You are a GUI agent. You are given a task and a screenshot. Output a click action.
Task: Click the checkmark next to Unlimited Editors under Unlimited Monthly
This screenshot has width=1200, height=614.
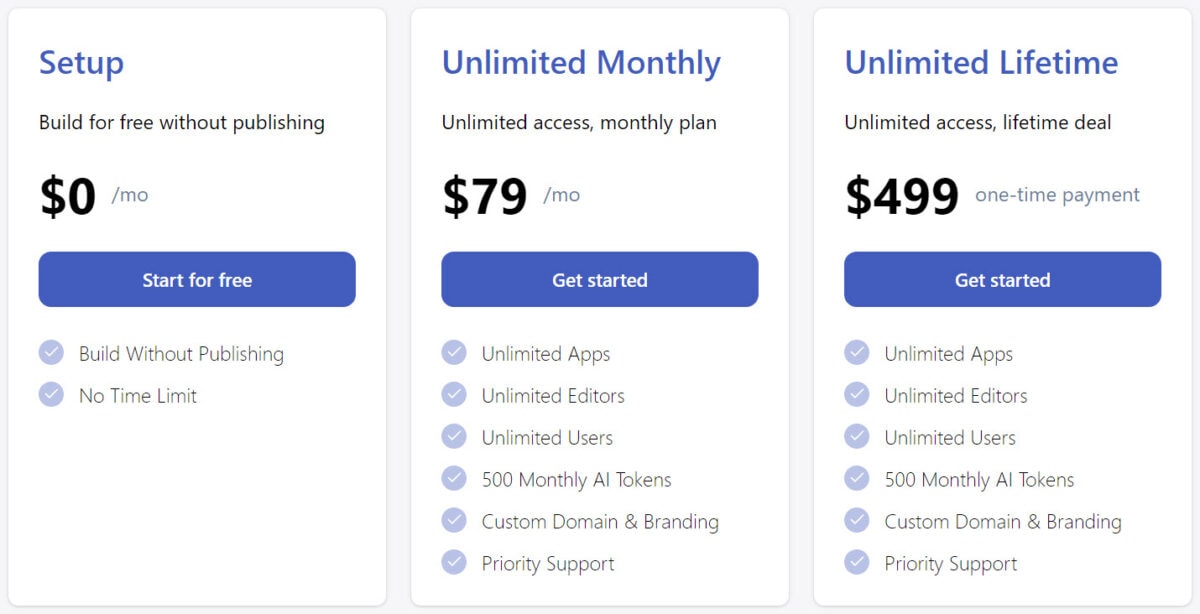click(x=454, y=395)
